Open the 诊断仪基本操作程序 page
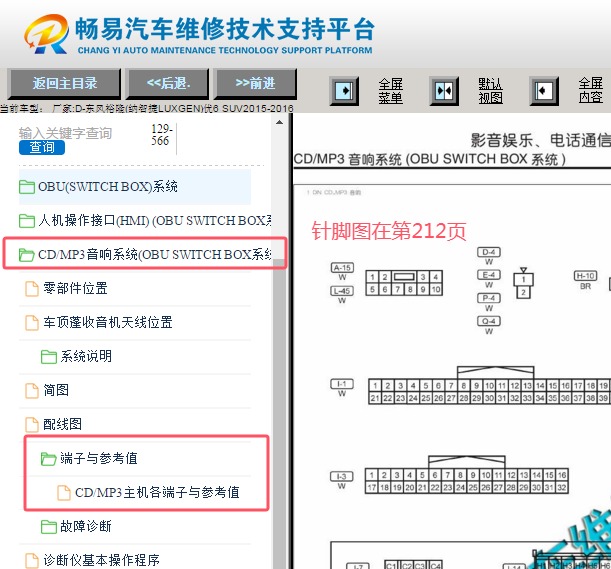This screenshot has width=611, height=569. pos(101,560)
